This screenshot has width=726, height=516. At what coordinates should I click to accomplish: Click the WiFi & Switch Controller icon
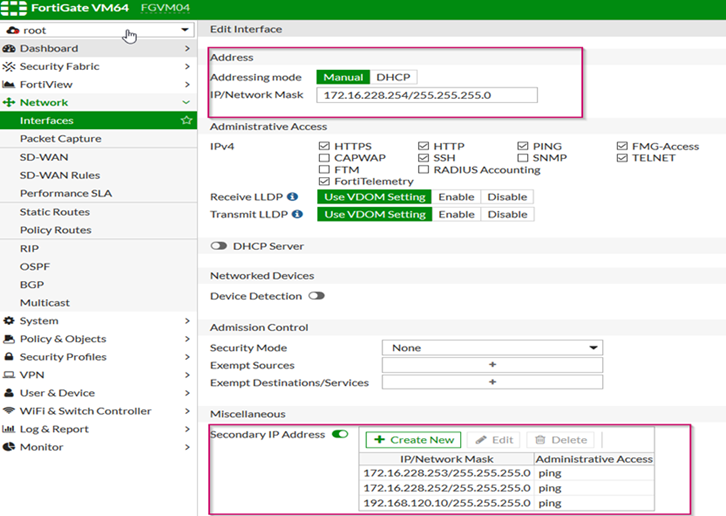10,411
